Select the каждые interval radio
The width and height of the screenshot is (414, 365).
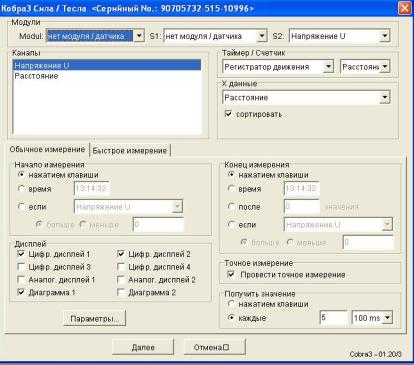(x=231, y=318)
